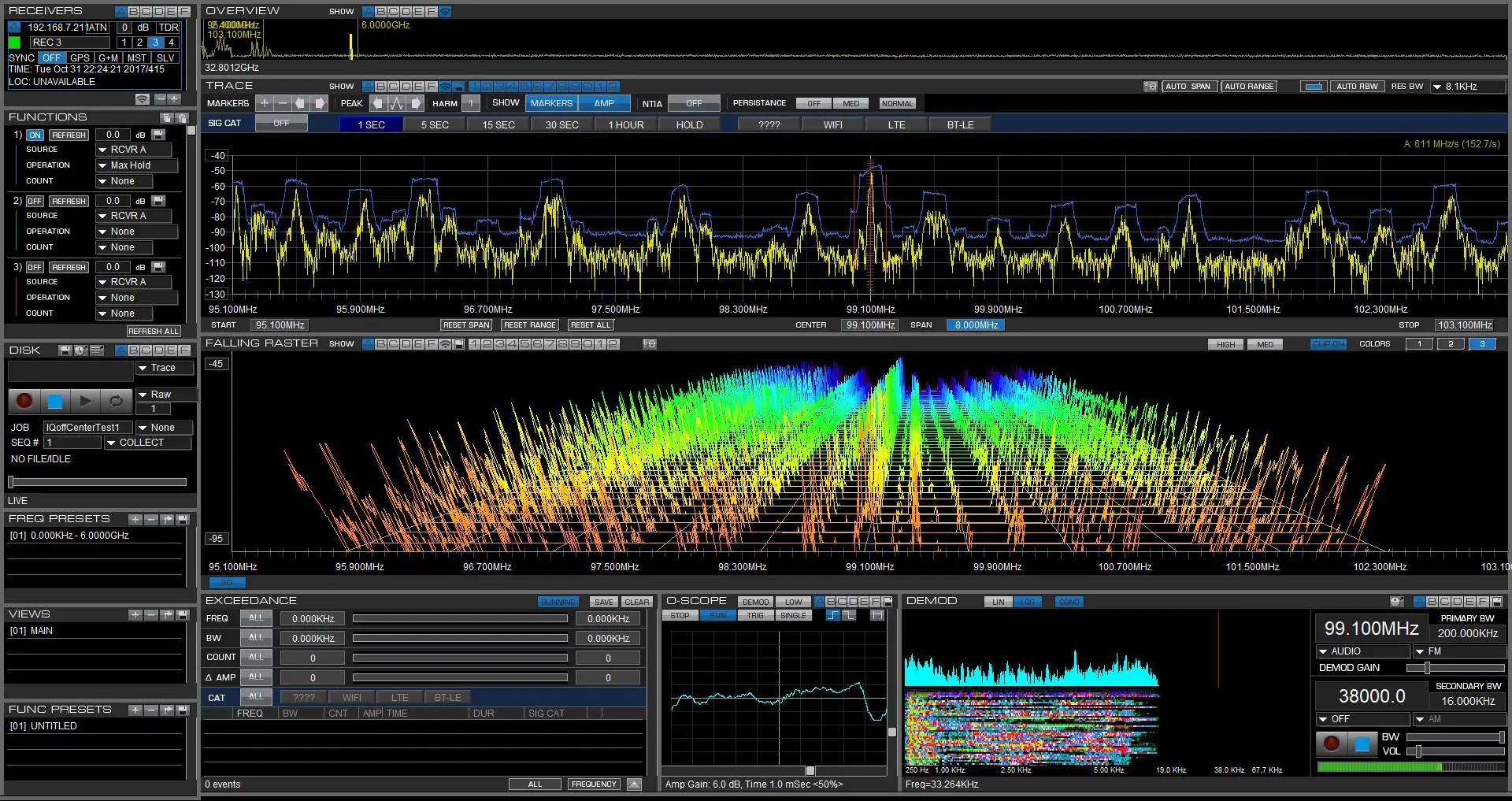Screen dimensions: 1512x801
Task: Save frequency presets with floppy icon
Action: 183,520
